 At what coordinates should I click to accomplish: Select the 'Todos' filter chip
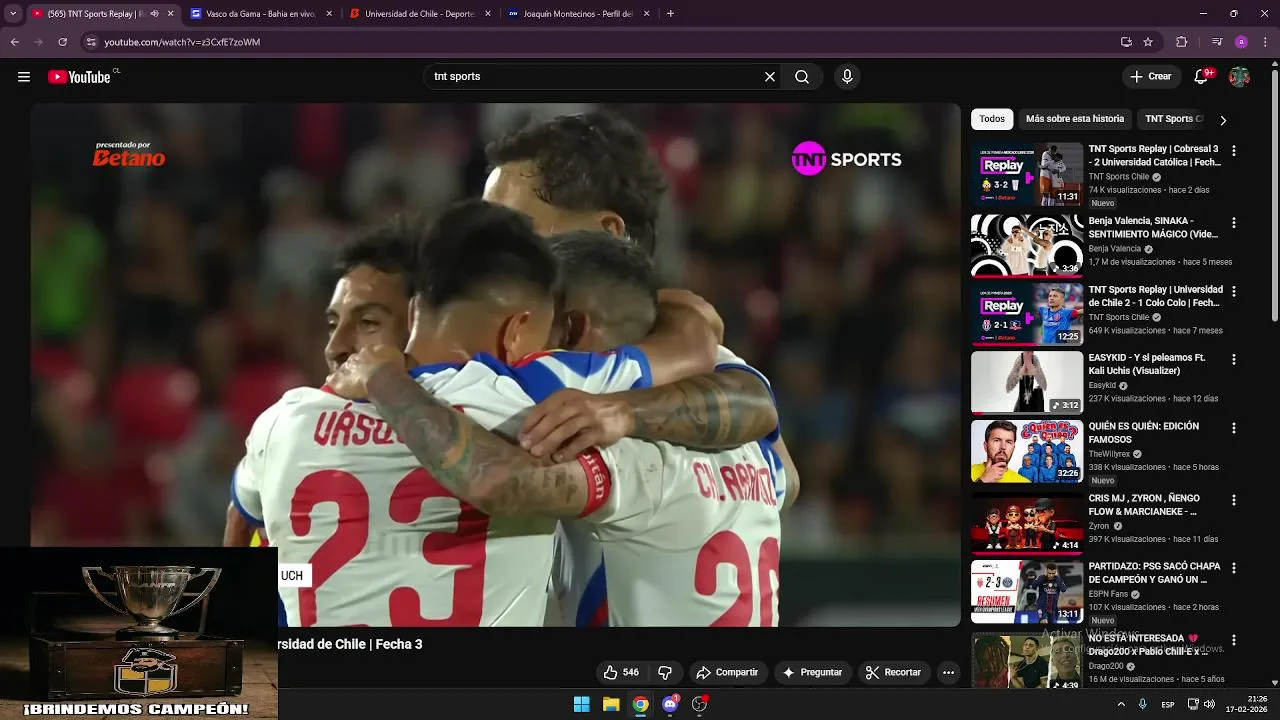pyautogui.click(x=992, y=119)
